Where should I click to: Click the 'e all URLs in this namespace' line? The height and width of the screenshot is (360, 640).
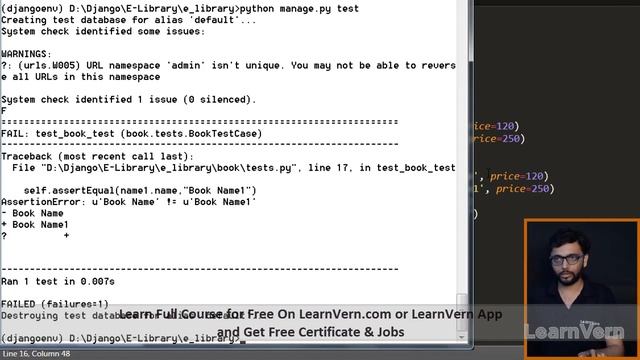point(80,77)
